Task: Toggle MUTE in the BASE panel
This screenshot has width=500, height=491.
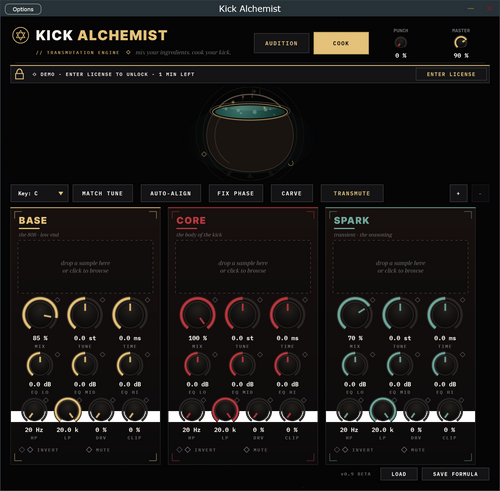Action: (x=98, y=450)
